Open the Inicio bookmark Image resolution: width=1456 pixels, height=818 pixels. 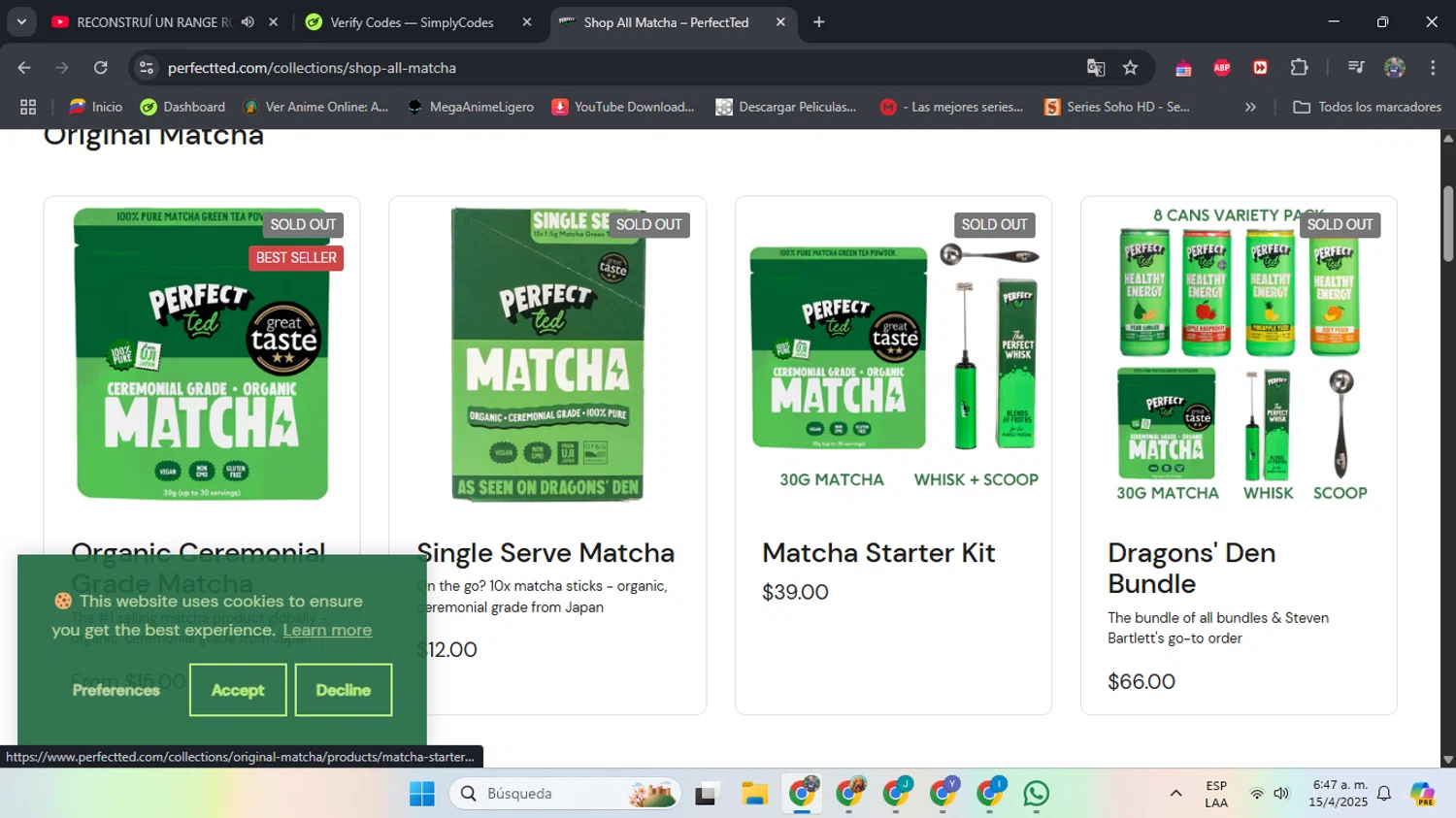[x=95, y=107]
